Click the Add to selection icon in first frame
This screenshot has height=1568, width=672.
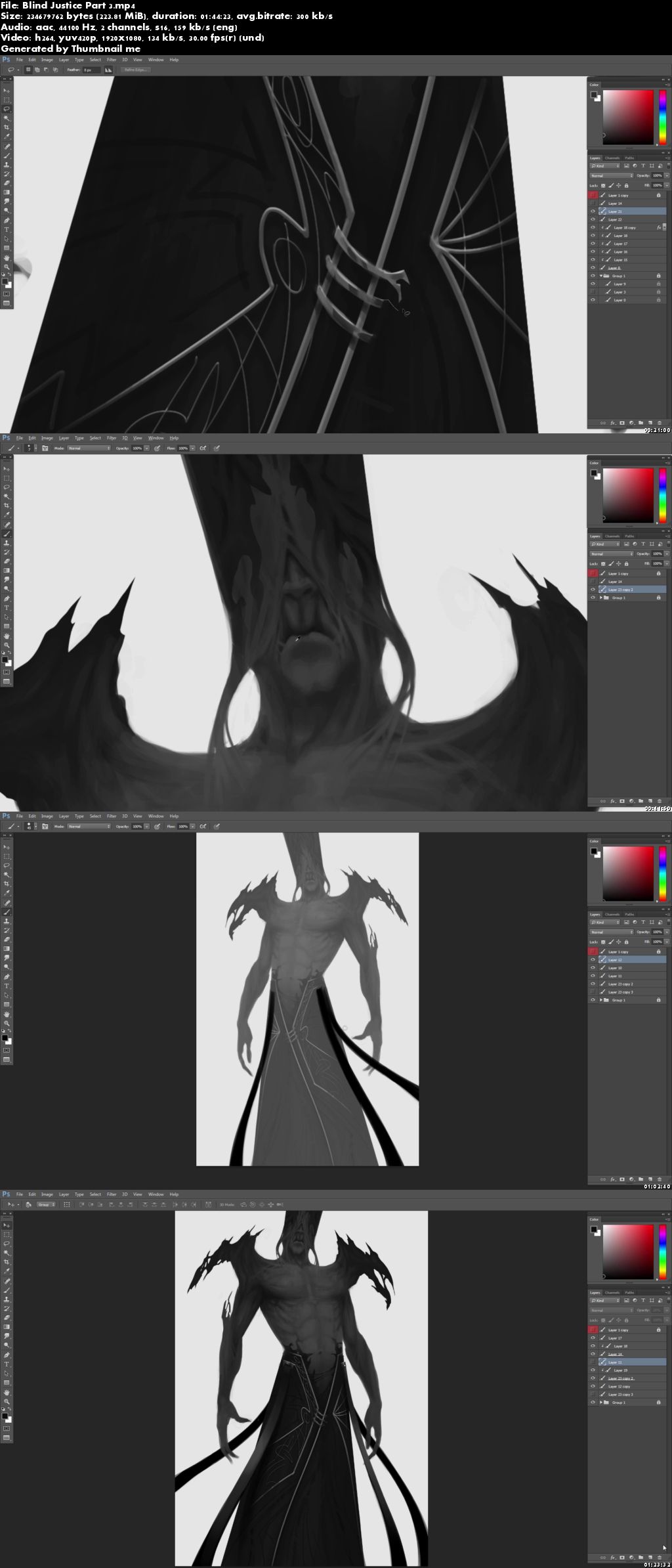coord(37,70)
